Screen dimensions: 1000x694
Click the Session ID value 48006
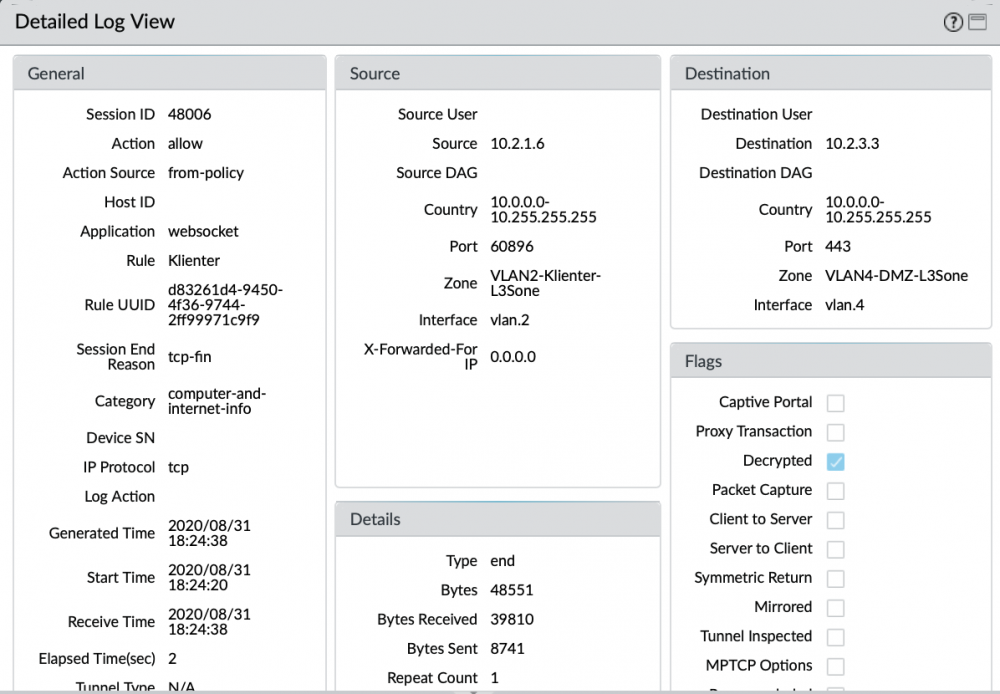(x=189, y=115)
